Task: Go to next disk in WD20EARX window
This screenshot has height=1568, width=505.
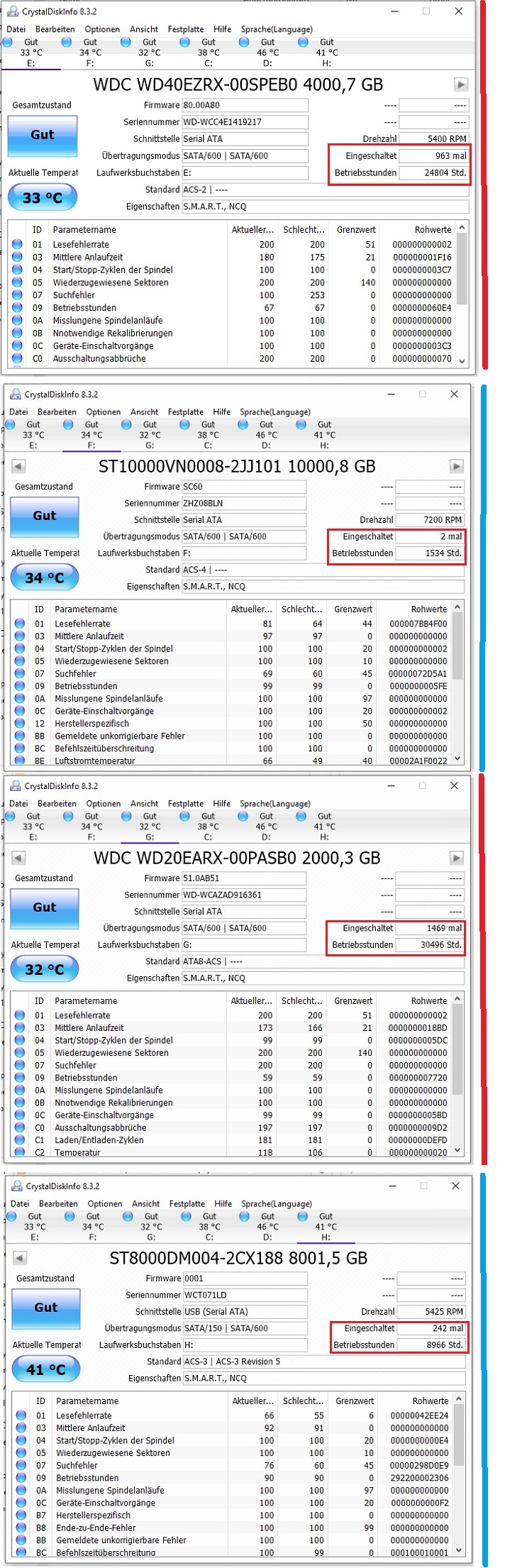Action: tap(457, 858)
